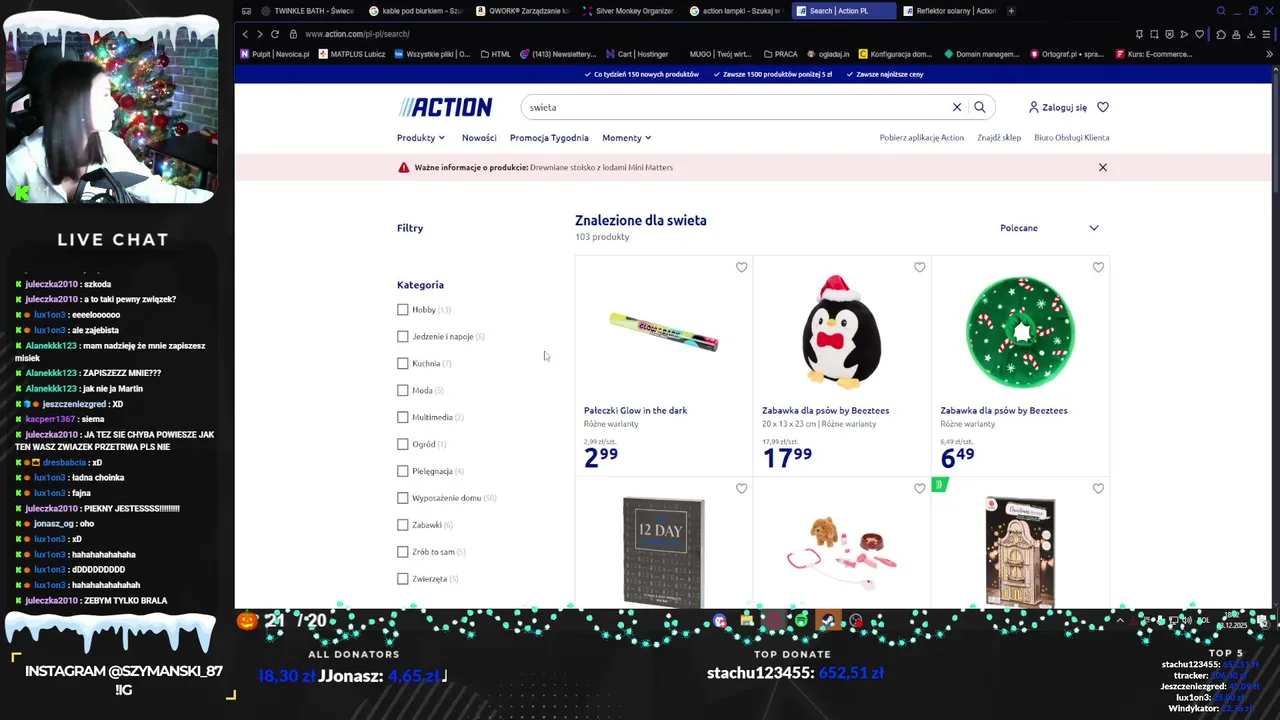Viewport: 1280px width, 720px height.
Task: Open the wishlist heart icon in header
Action: 1103,107
